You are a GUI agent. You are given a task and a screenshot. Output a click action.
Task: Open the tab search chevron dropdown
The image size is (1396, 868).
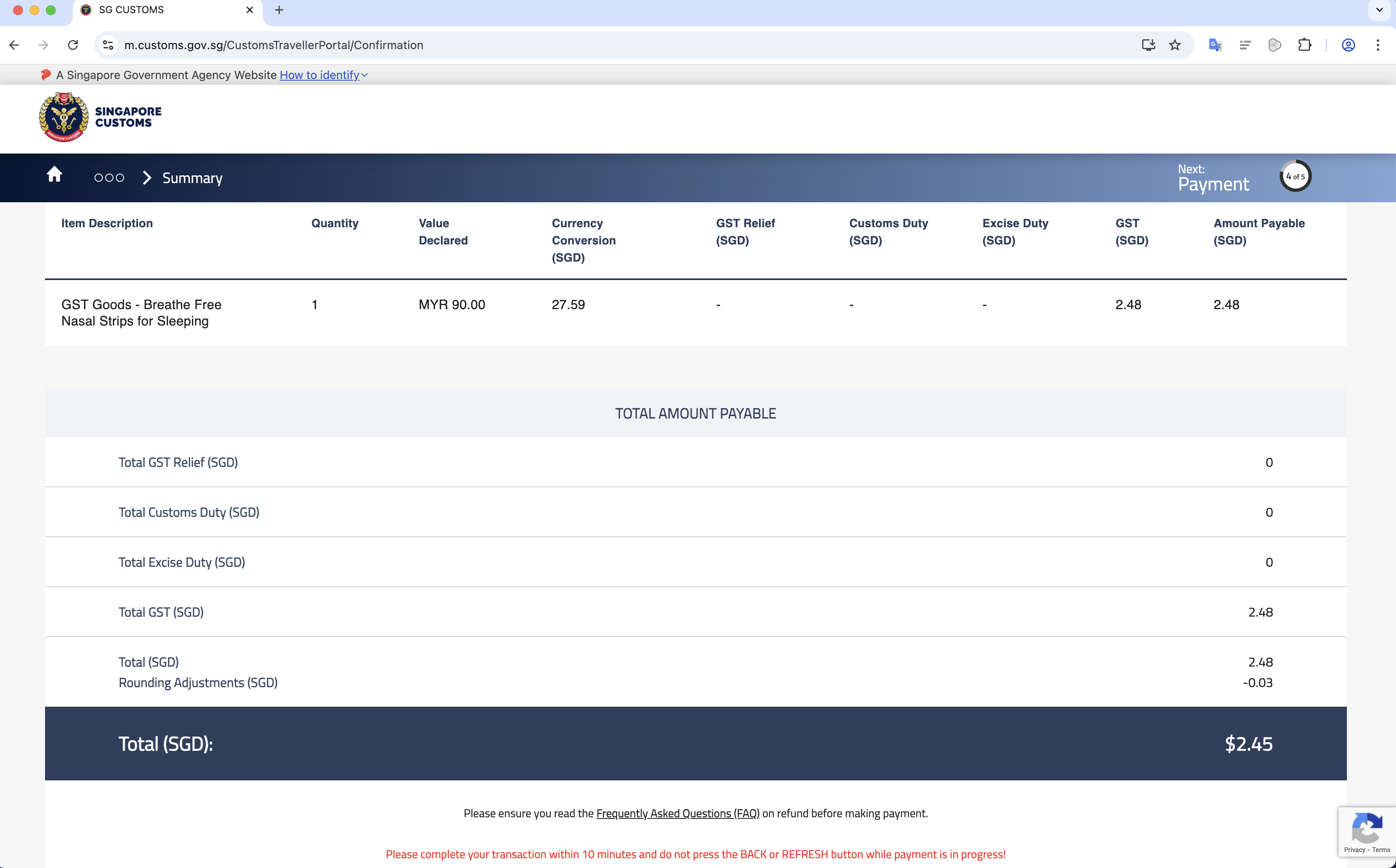[1379, 10]
